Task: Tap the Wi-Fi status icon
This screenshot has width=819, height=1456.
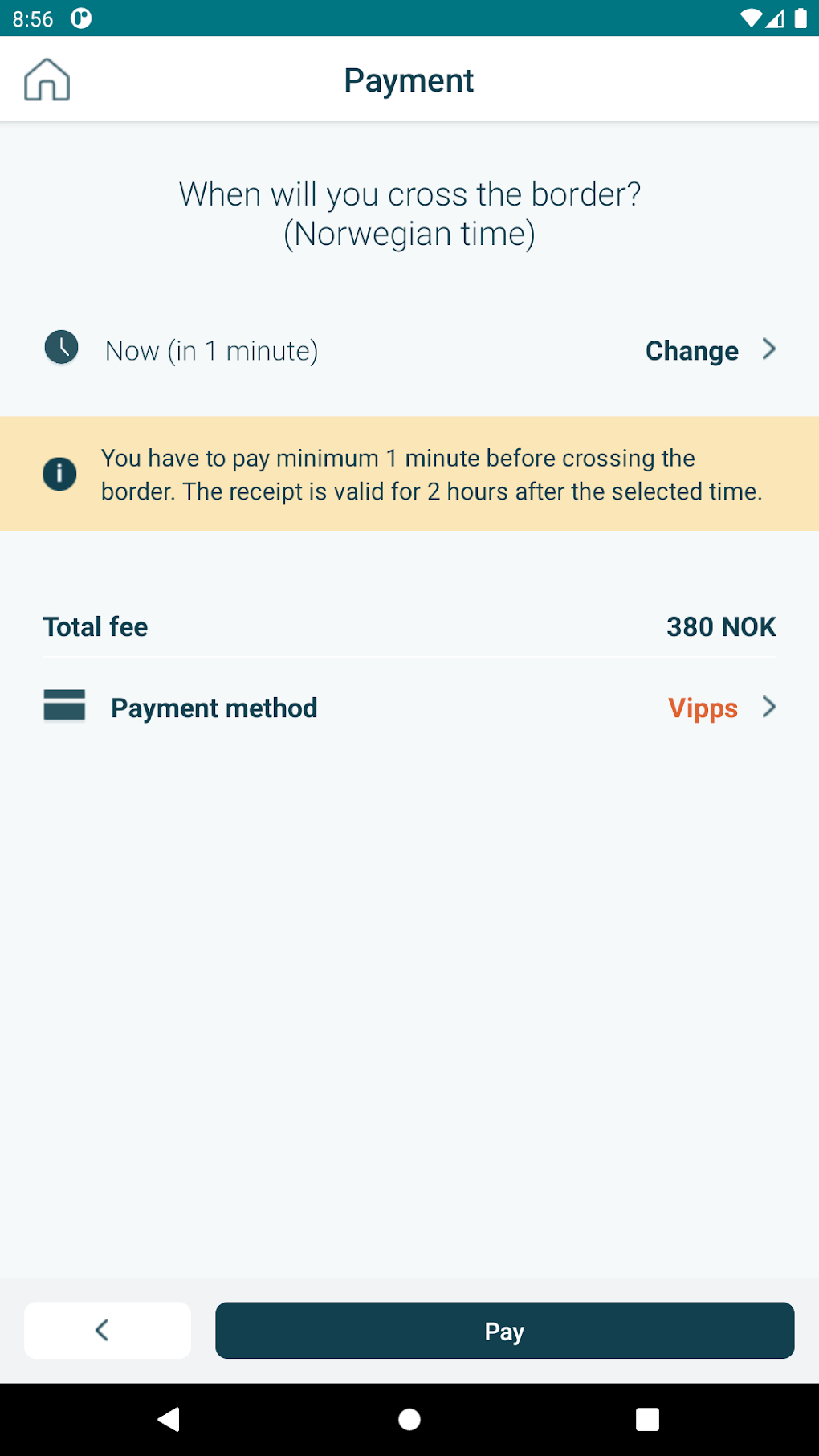Action: (751, 18)
